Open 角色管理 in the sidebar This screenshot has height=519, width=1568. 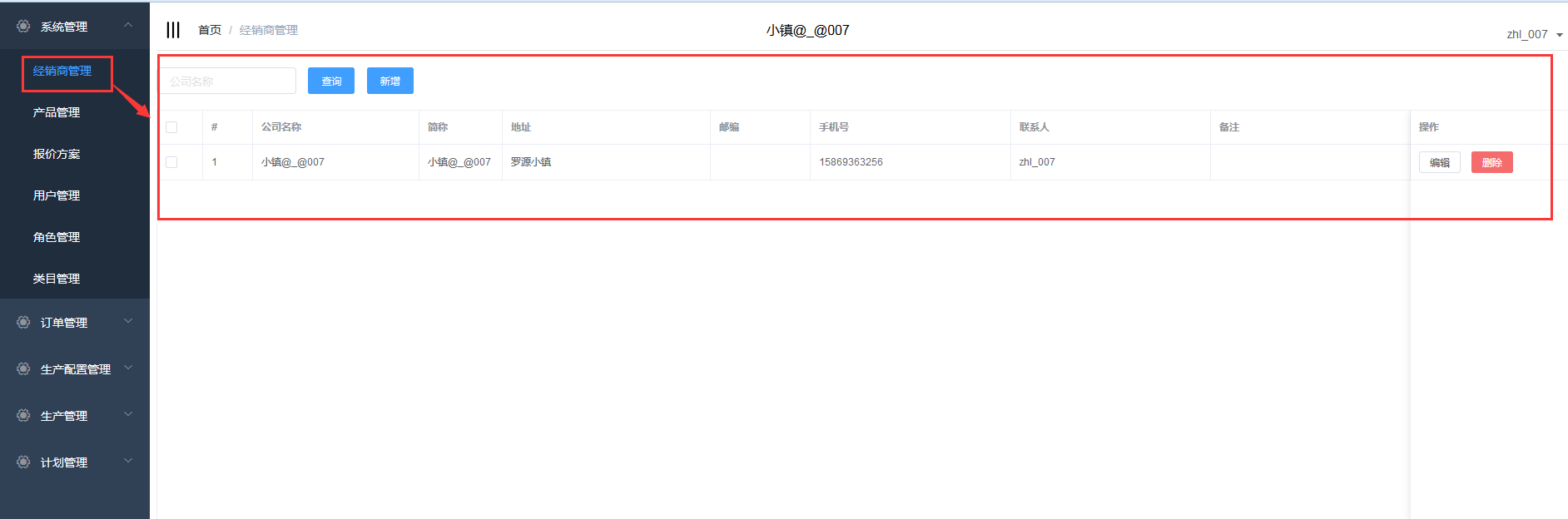coord(57,237)
